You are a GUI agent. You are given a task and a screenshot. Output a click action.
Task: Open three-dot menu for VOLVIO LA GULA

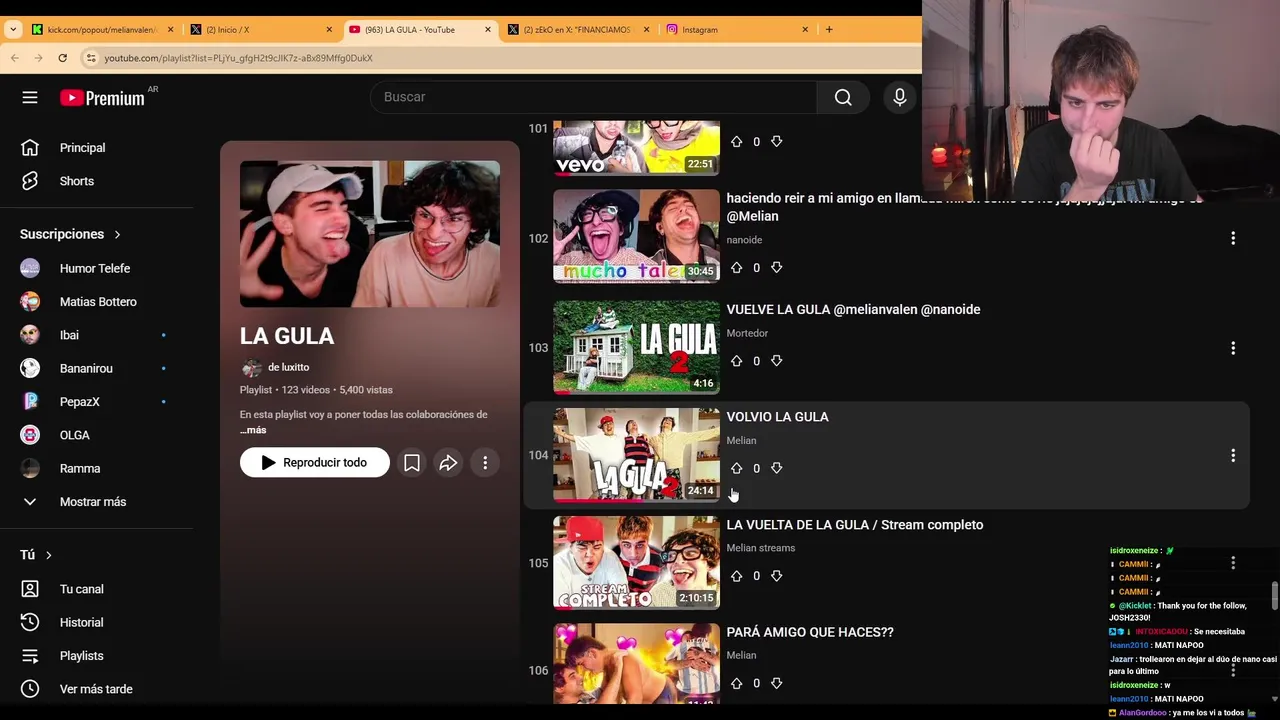coord(1233,455)
